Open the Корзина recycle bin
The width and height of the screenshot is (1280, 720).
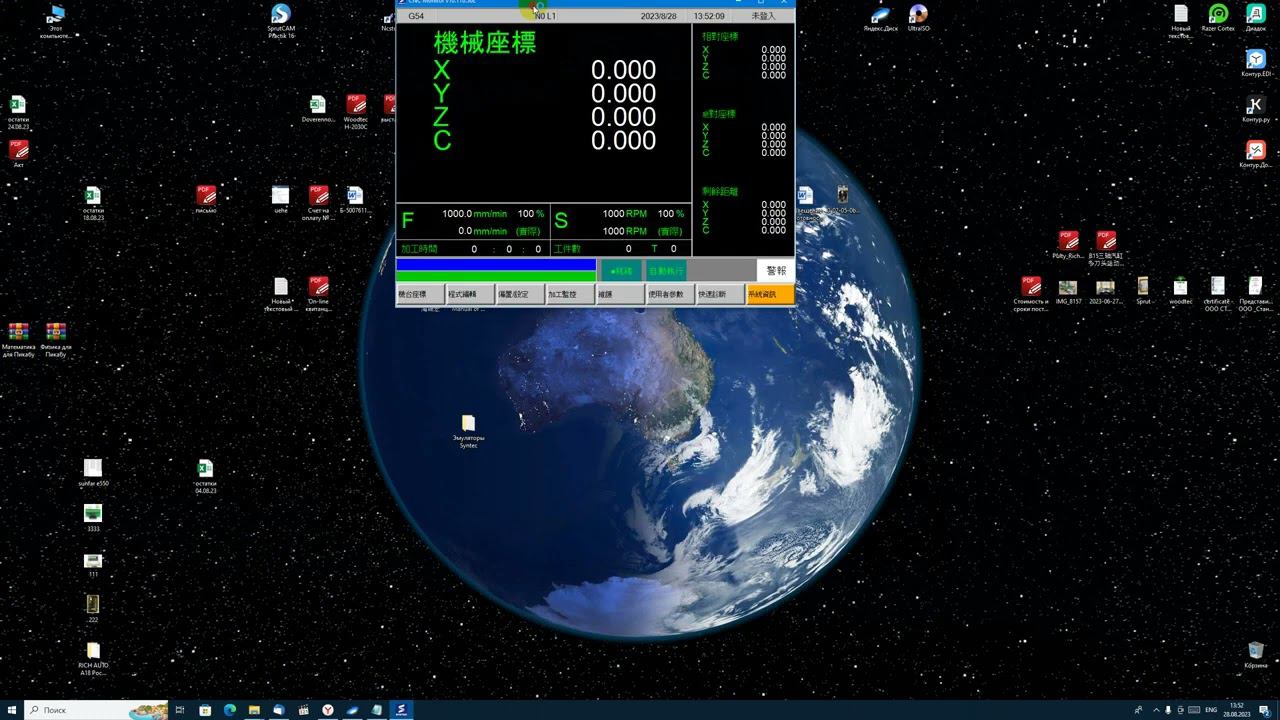pyautogui.click(x=1256, y=655)
